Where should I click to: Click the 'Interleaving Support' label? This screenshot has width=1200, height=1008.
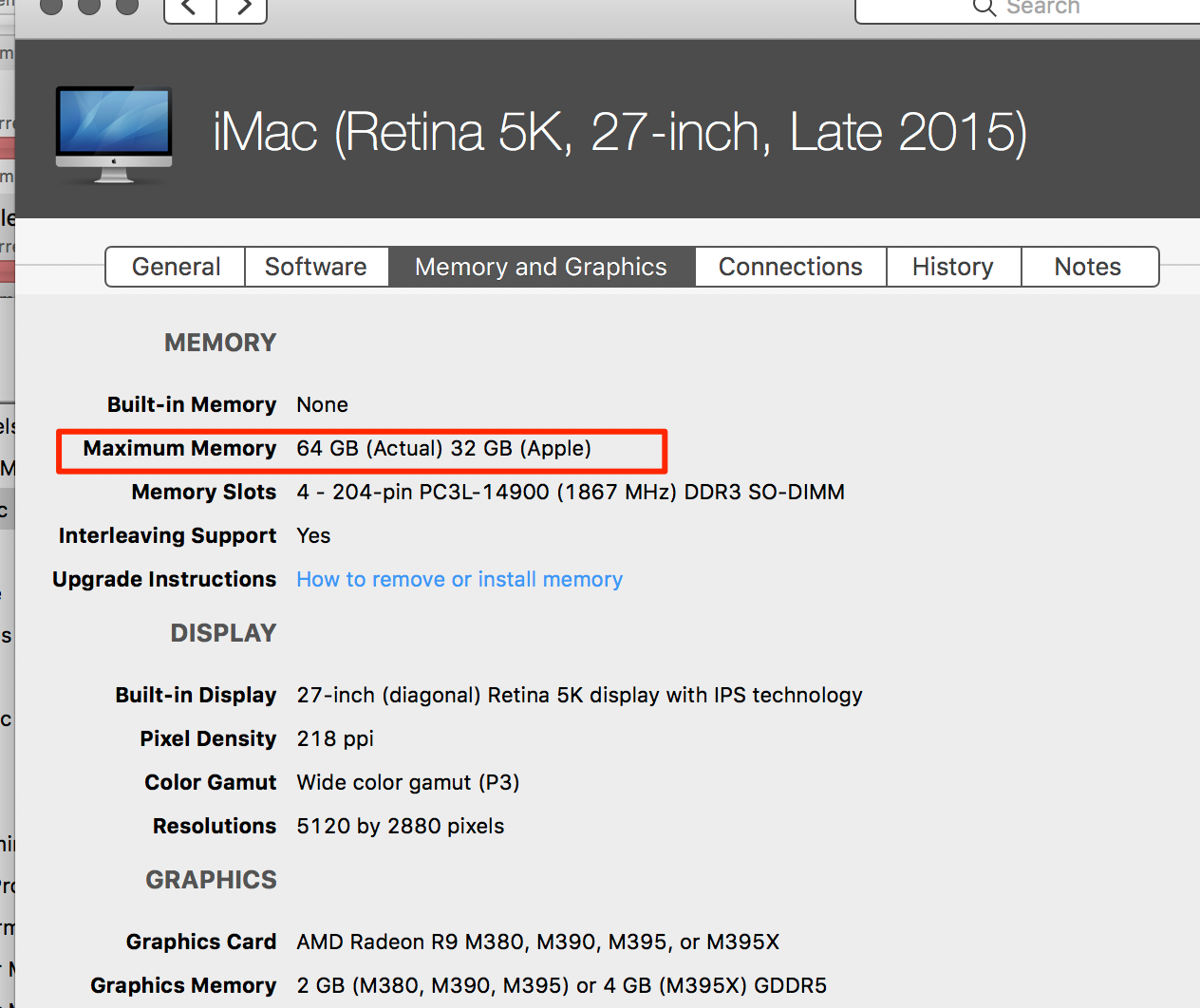click(167, 535)
